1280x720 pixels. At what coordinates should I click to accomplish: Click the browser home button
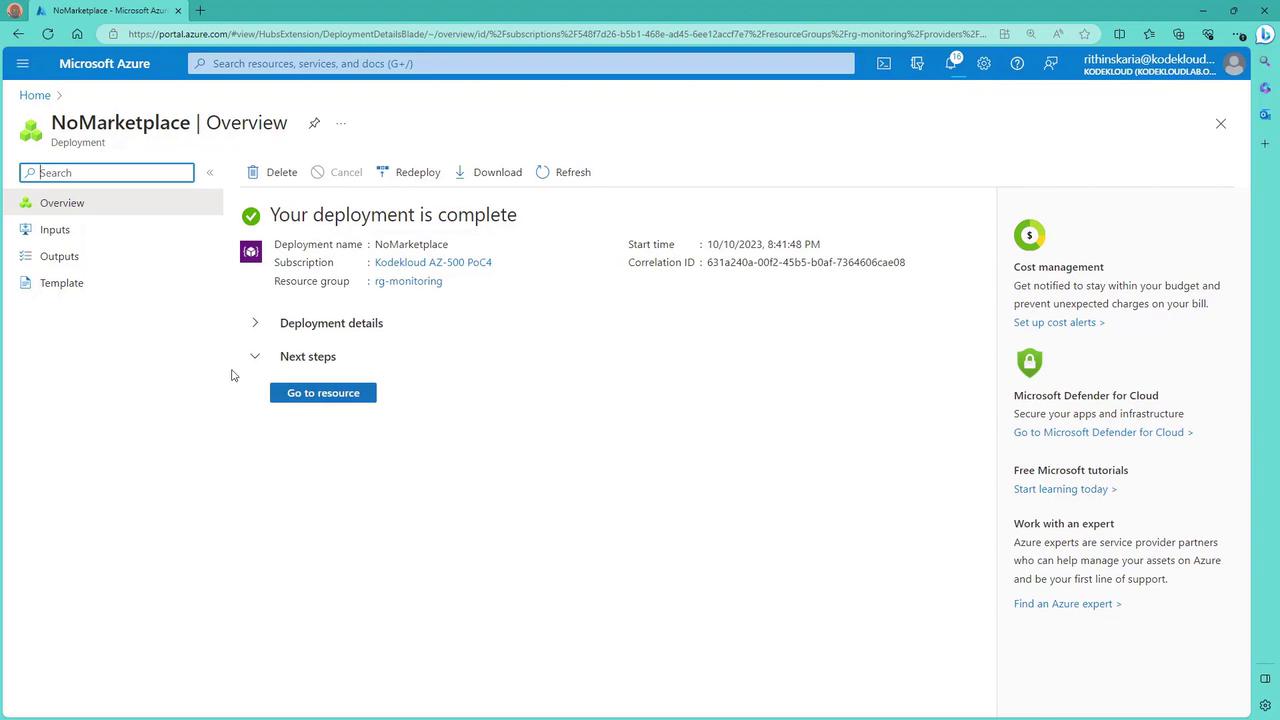pyautogui.click(x=77, y=34)
